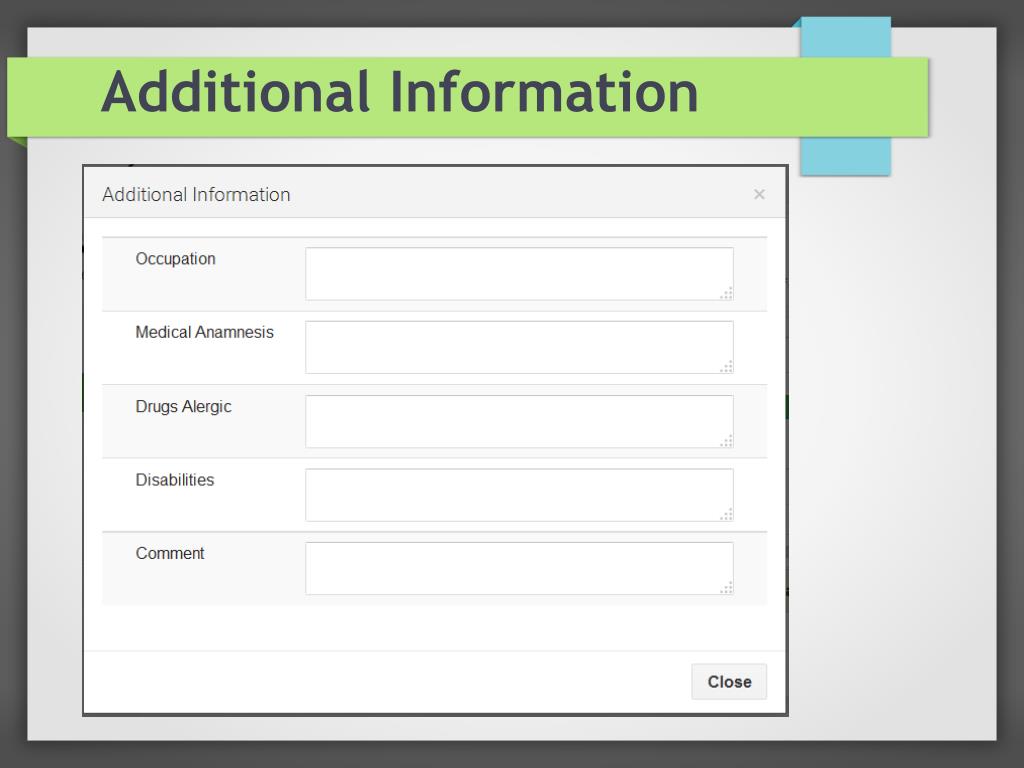The image size is (1024, 768).
Task: Focus the Comment text area
Action: (519, 568)
